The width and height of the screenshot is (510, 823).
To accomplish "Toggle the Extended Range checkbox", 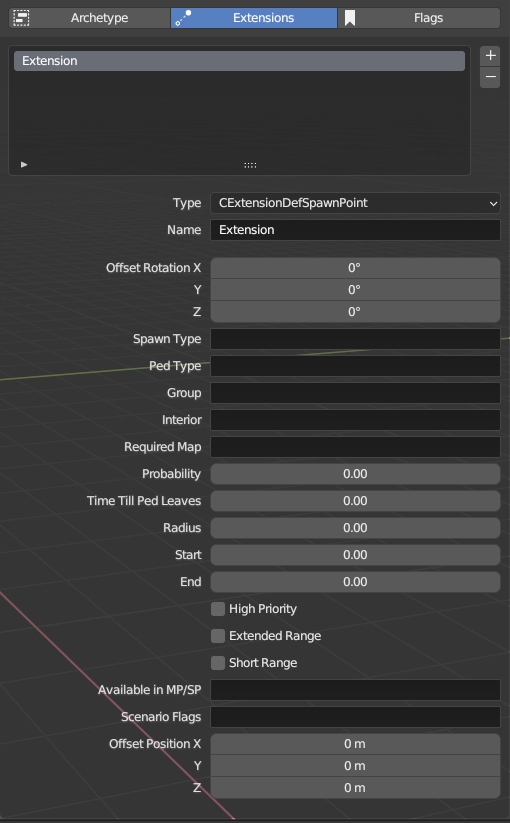I will pos(218,636).
